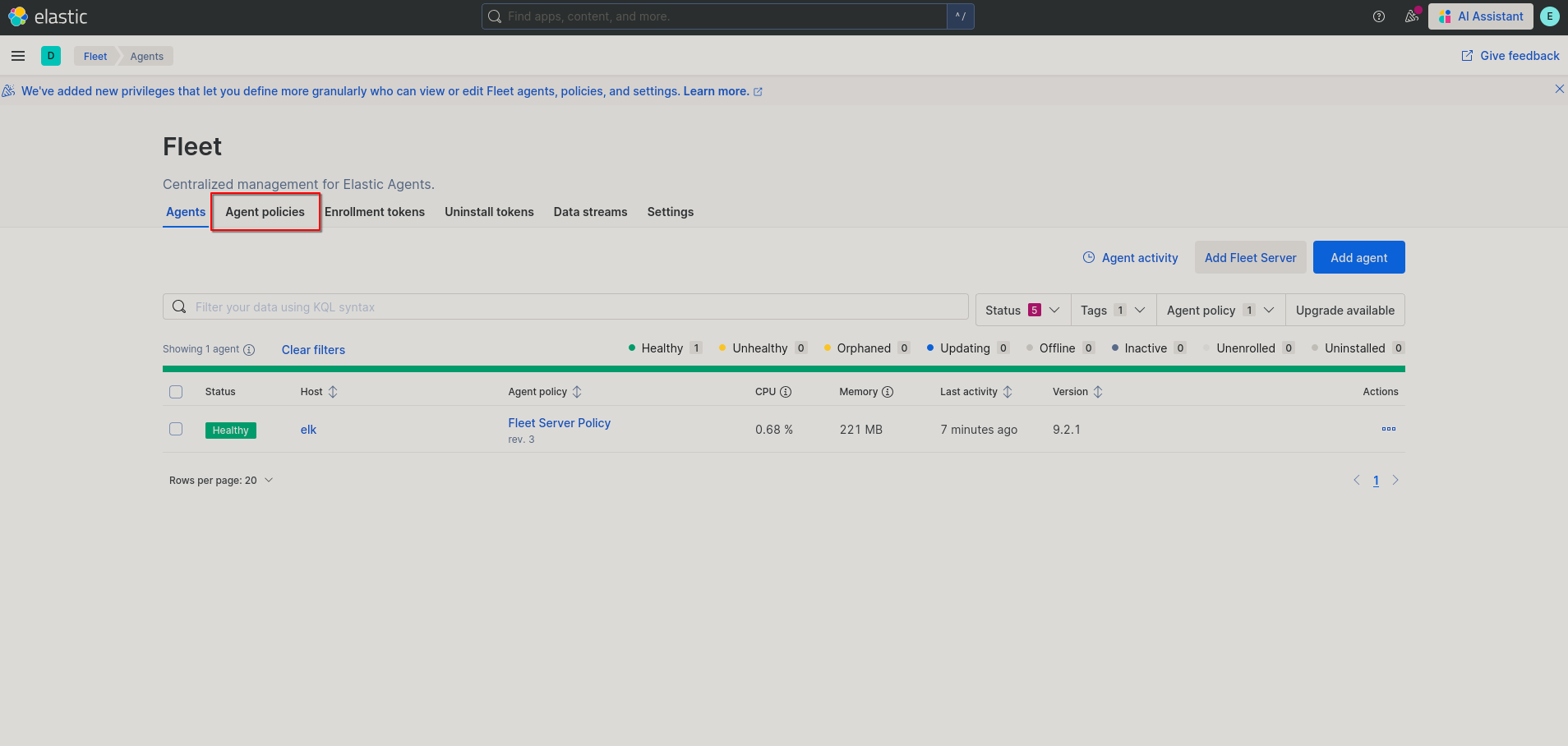The image size is (1568, 746).
Task: Show the Memory column info tooltip icon
Action: coord(888,392)
